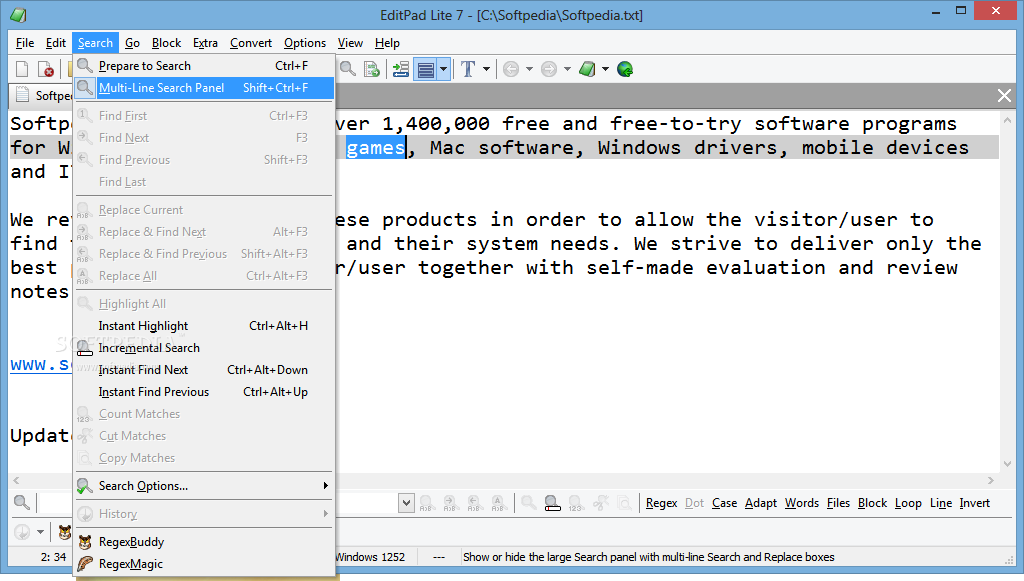The width and height of the screenshot is (1024, 581).
Task: Open the Convert menu
Action: (251, 43)
